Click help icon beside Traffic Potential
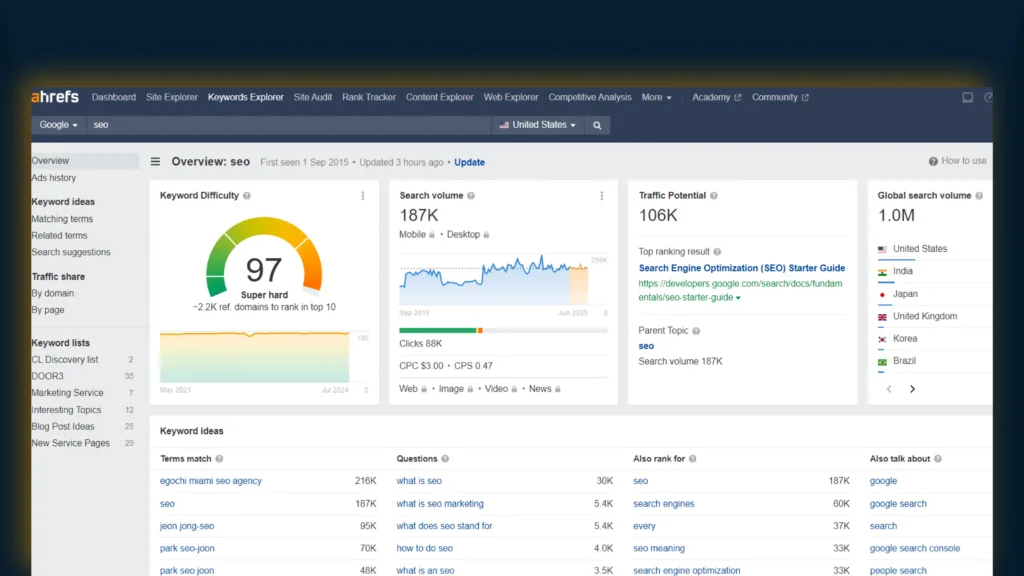 (713, 196)
